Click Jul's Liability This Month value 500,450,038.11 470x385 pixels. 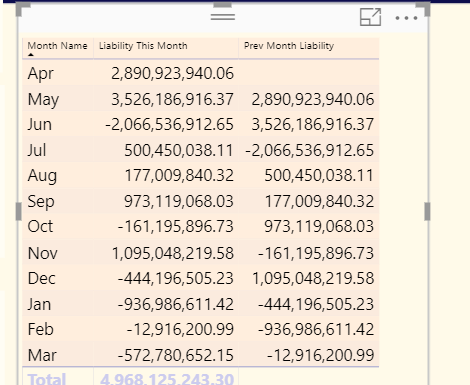coord(179,150)
